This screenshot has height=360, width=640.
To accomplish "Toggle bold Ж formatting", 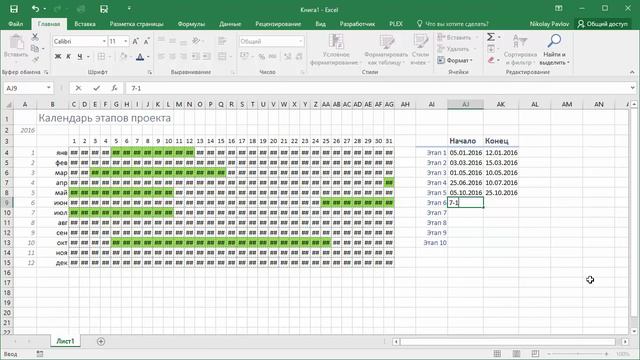I will (58, 56).
